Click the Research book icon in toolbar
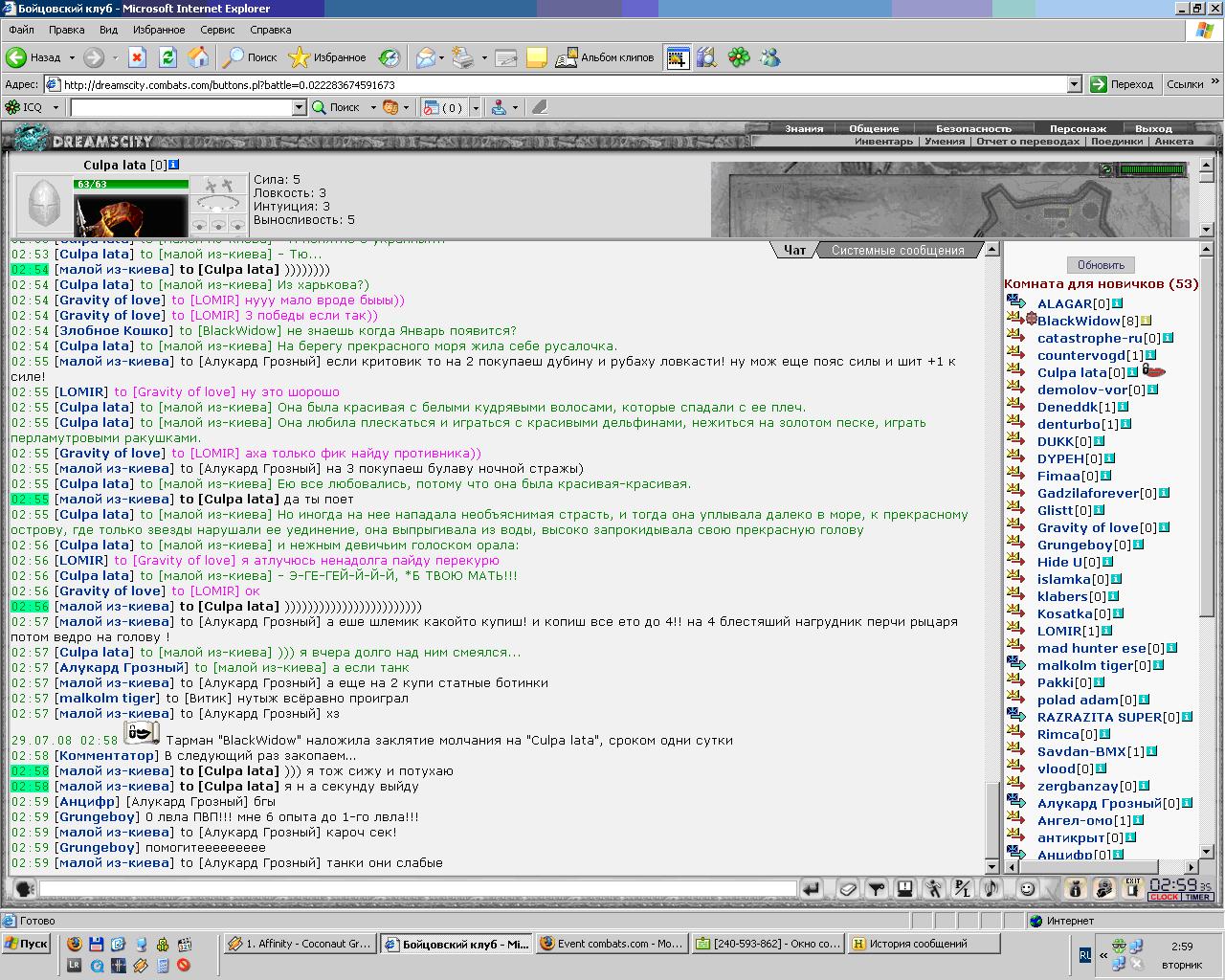The image size is (1225, 980). pos(706,57)
